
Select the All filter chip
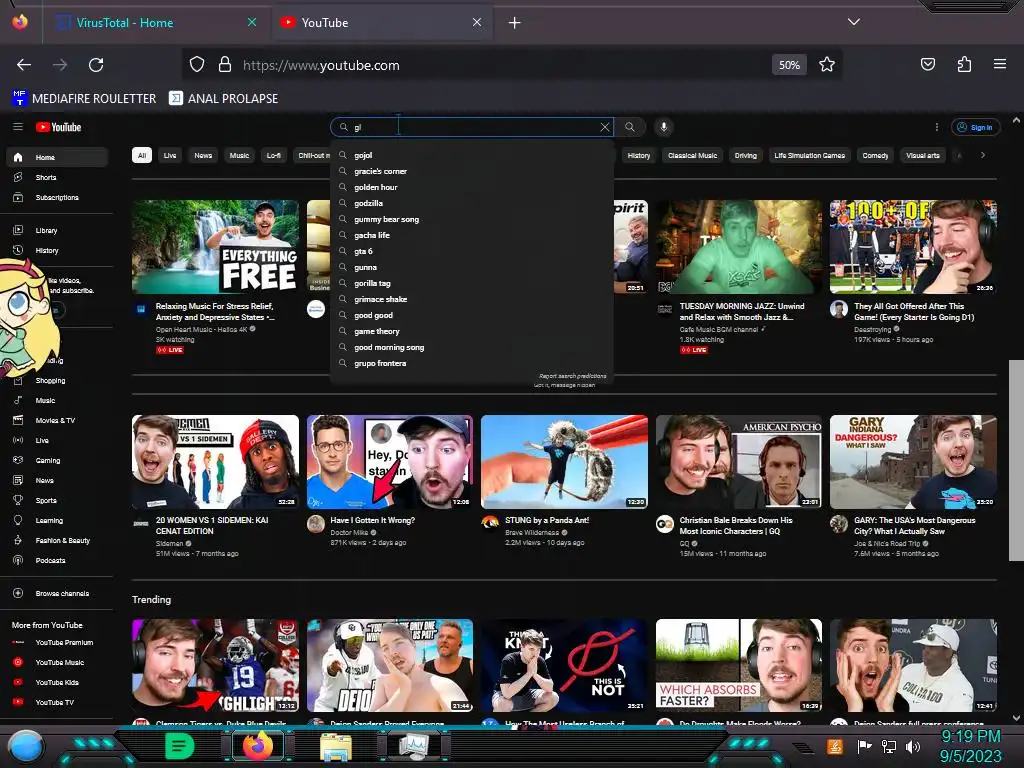coord(142,155)
